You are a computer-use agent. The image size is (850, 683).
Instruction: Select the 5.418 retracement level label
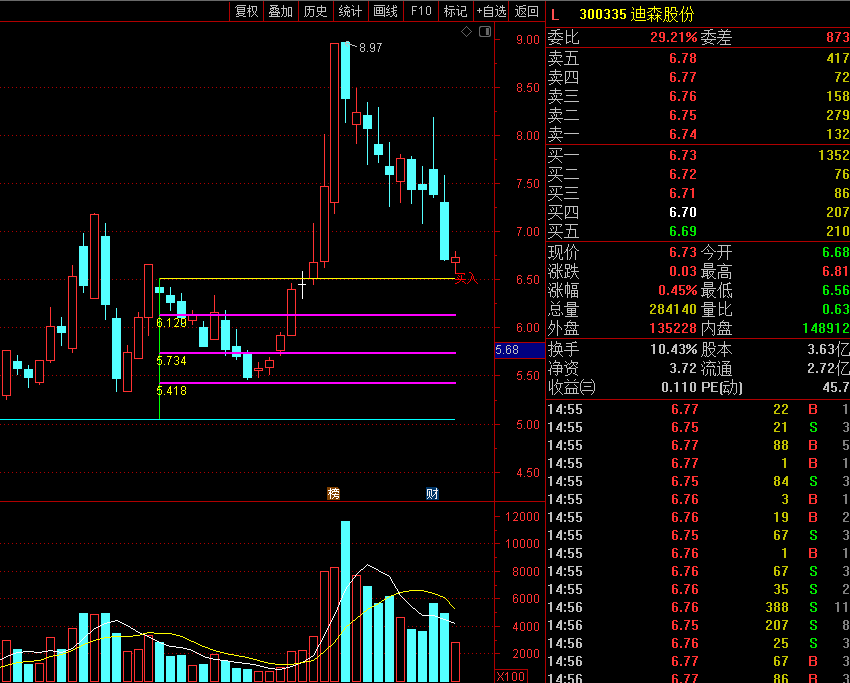click(x=171, y=391)
